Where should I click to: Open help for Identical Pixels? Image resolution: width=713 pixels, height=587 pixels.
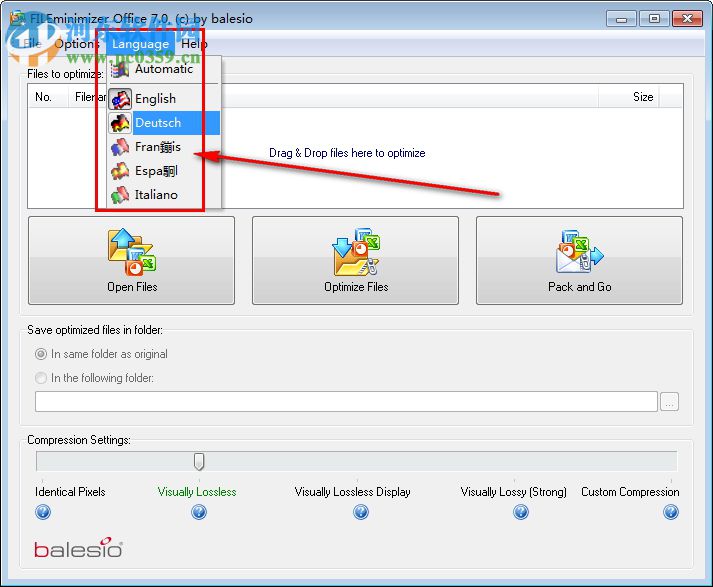click(x=43, y=512)
